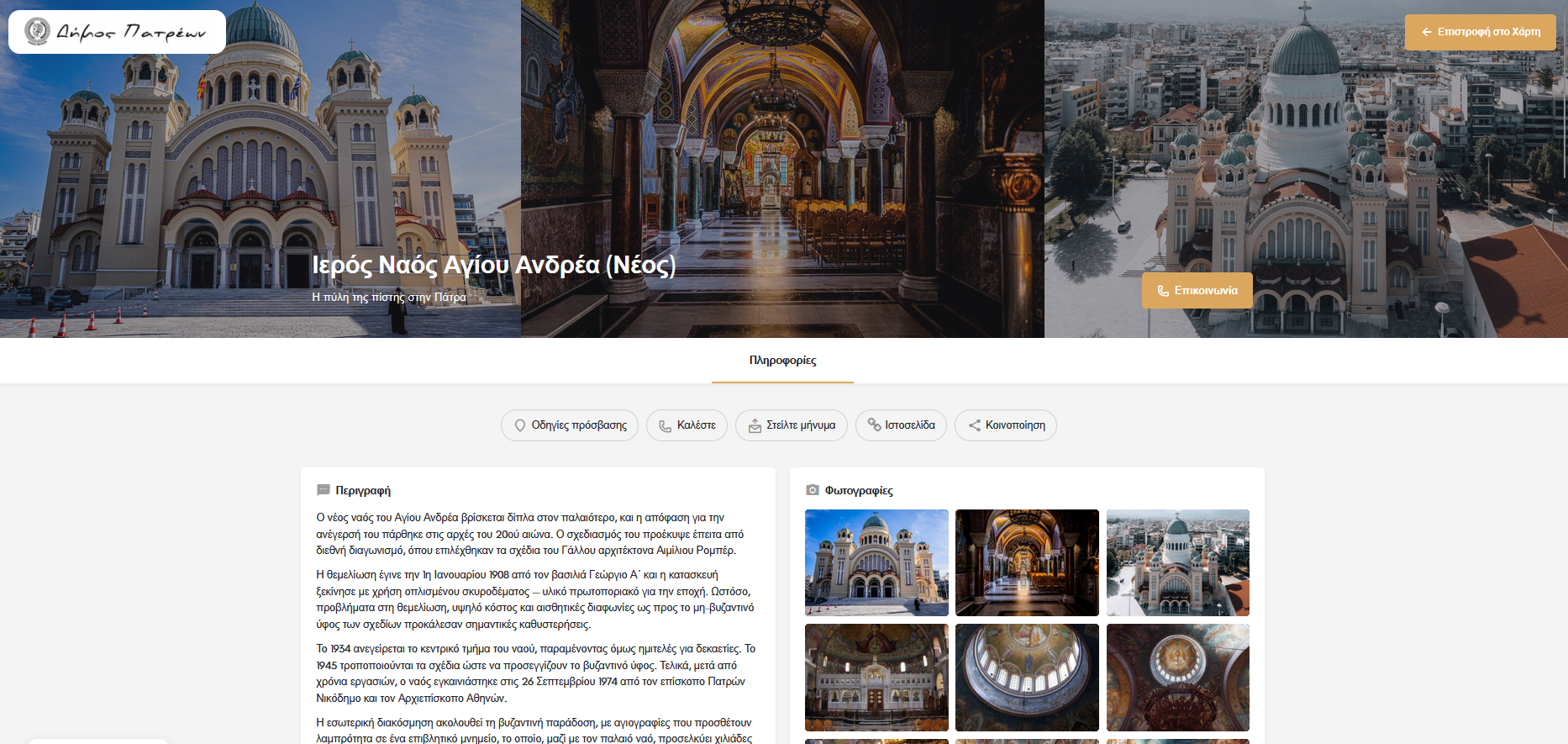The image size is (1568, 744).
Task: Click the back arrow icon in Επιστροφή στο Χάρτη
Action: point(1426,32)
